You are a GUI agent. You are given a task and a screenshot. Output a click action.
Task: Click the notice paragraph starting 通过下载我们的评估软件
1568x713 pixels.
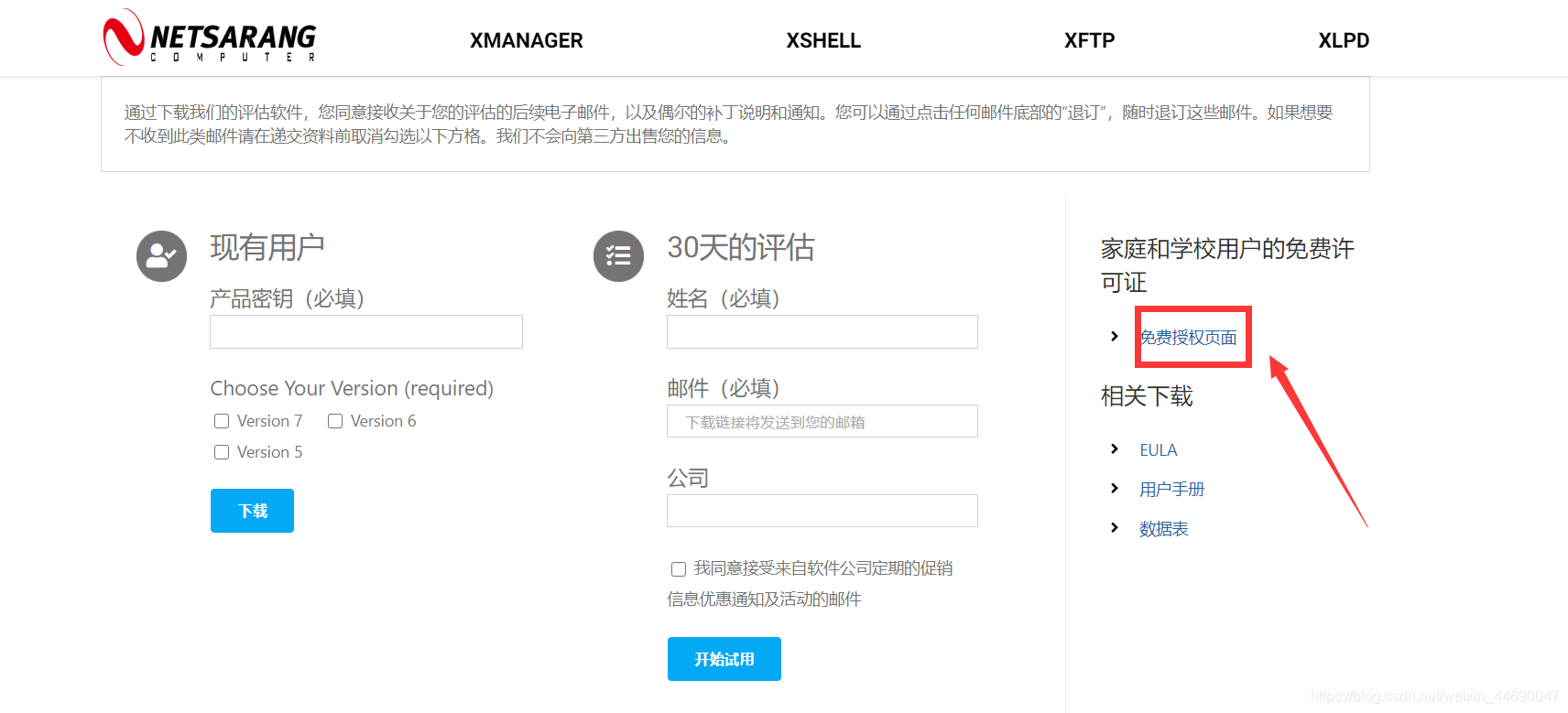tap(728, 124)
